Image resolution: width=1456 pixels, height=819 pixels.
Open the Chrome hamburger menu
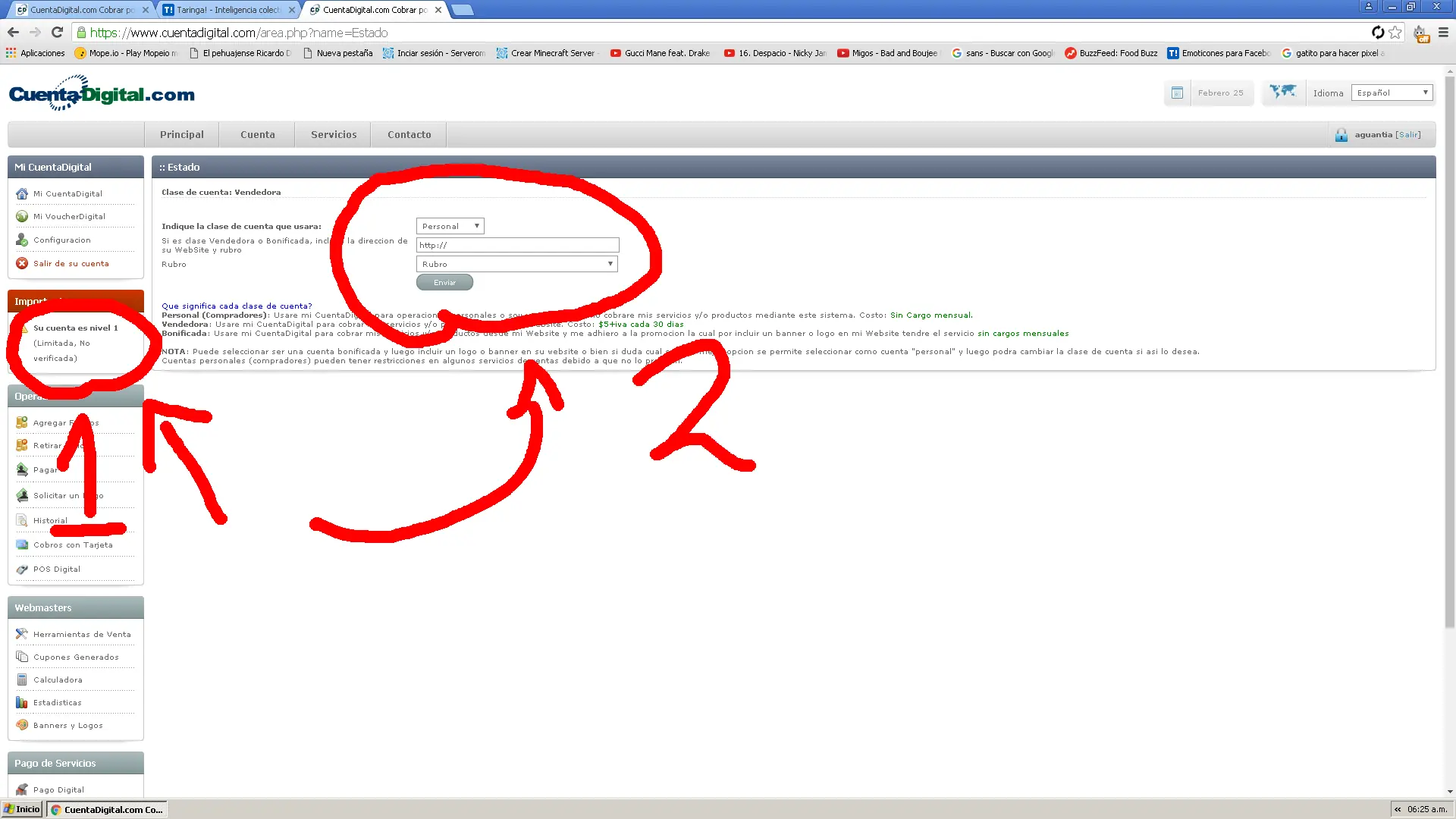coord(1443,33)
